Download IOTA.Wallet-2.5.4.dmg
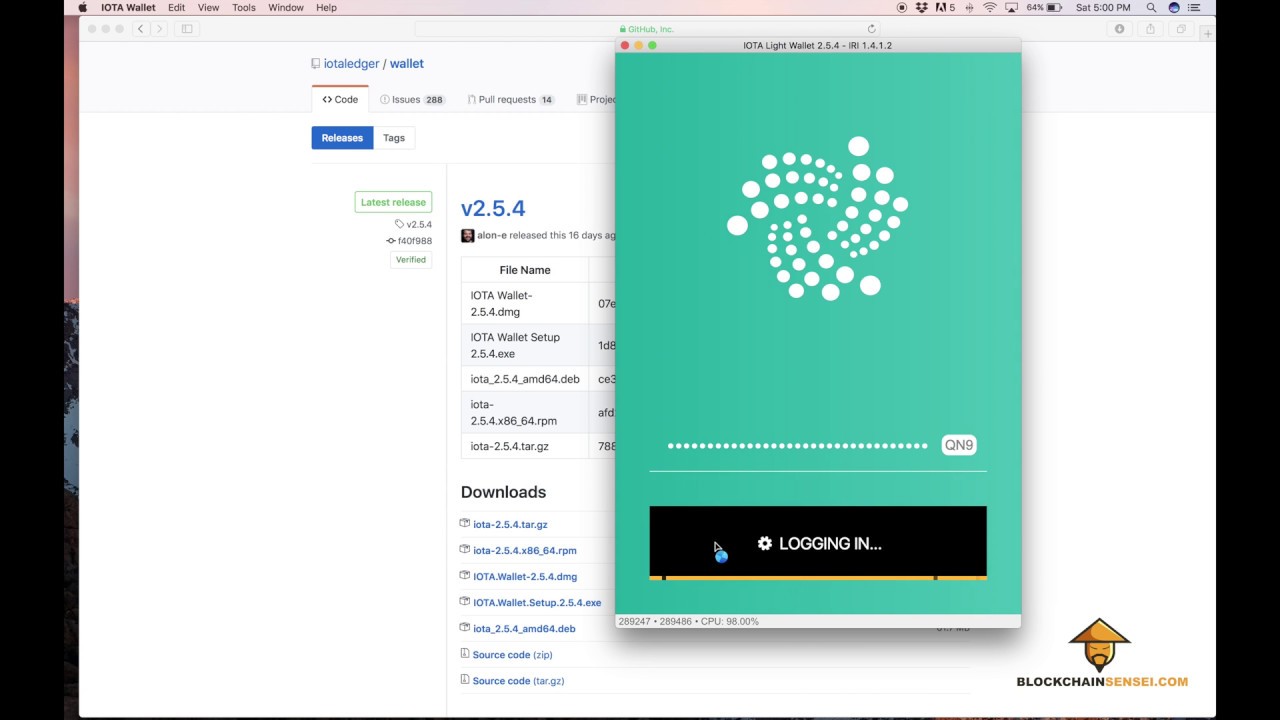The width and height of the screenshot is (1280, 720). point(525,576)
